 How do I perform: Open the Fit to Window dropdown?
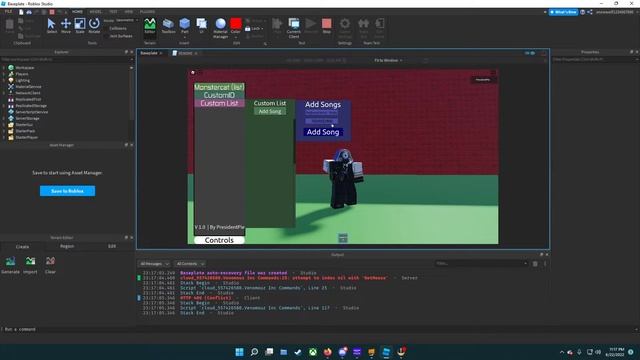tap(388, 60)
